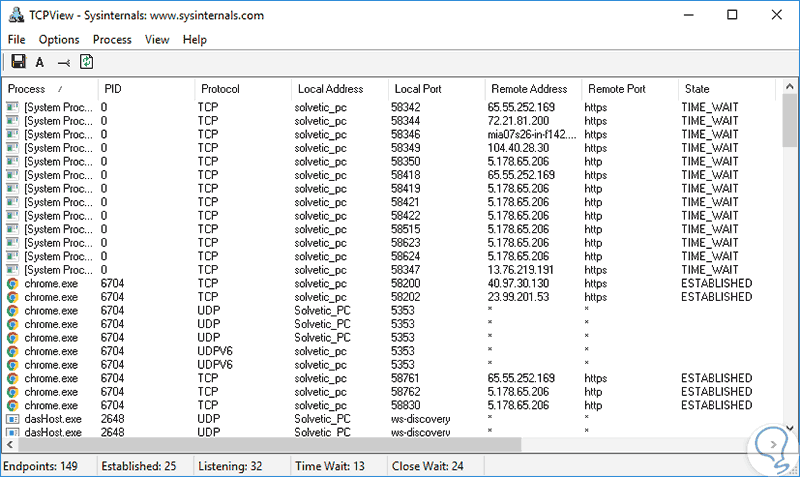Select the System Process icon on port 58342 row

tap(12, 107)
